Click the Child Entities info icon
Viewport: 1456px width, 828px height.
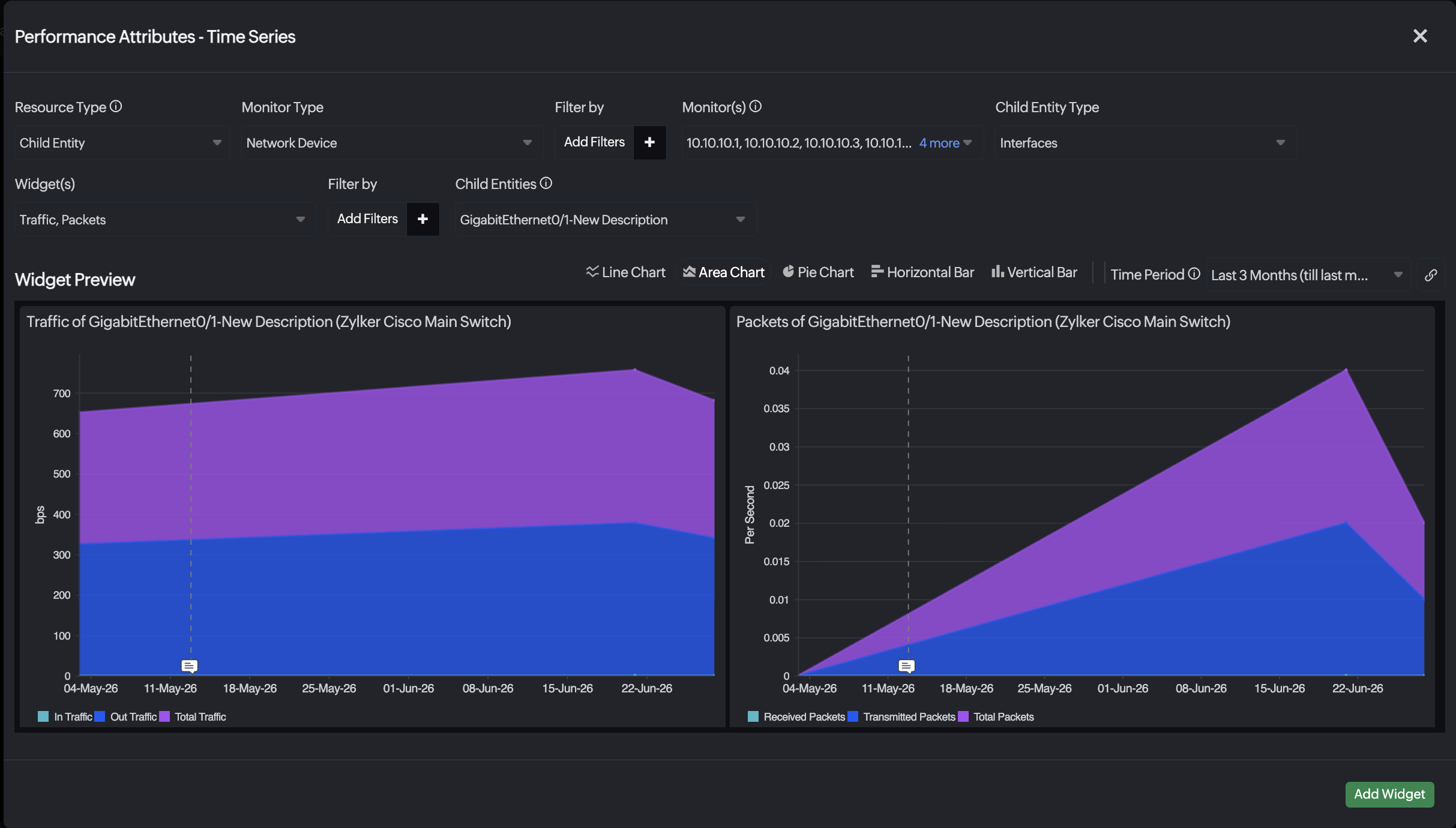[x=546, y=183]
